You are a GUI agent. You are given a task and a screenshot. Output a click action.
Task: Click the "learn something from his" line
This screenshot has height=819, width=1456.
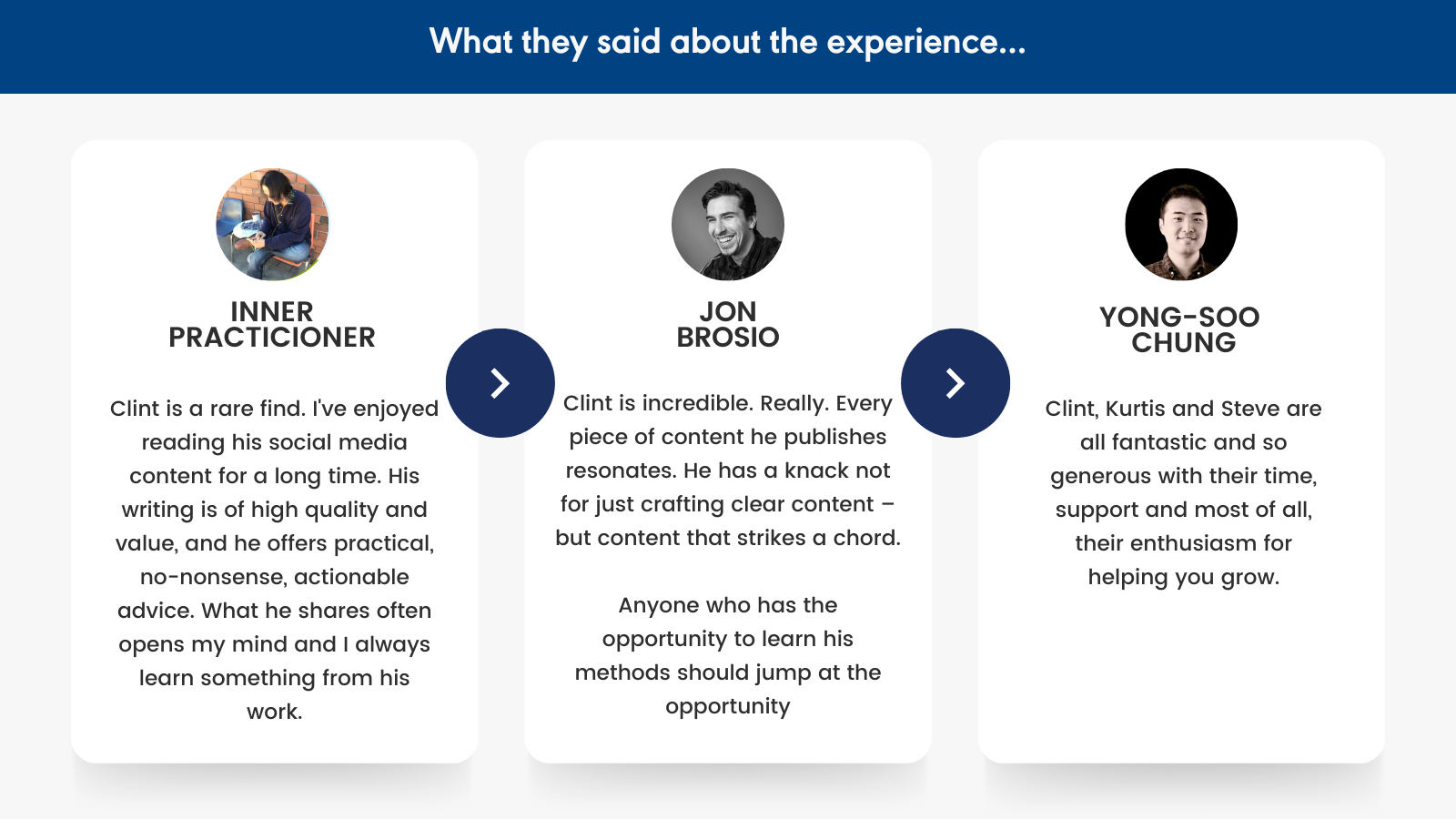coord(274,679)
